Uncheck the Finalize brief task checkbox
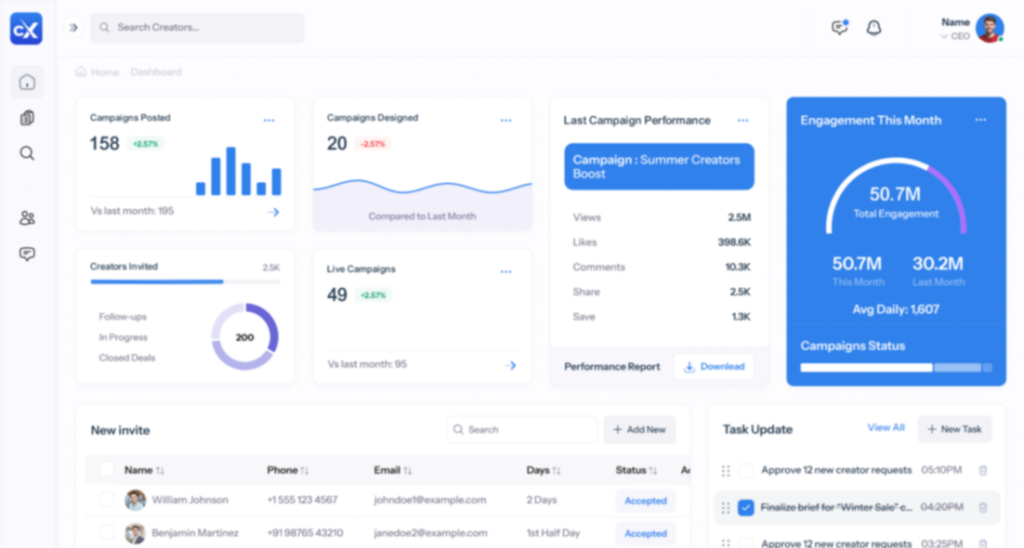 point(746,508)
